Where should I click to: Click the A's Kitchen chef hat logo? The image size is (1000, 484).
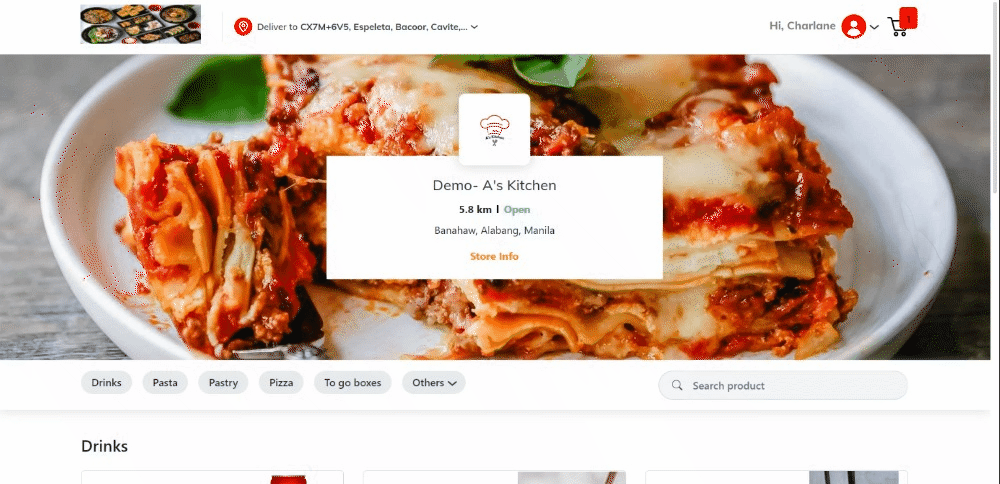[x=494, y=129]
